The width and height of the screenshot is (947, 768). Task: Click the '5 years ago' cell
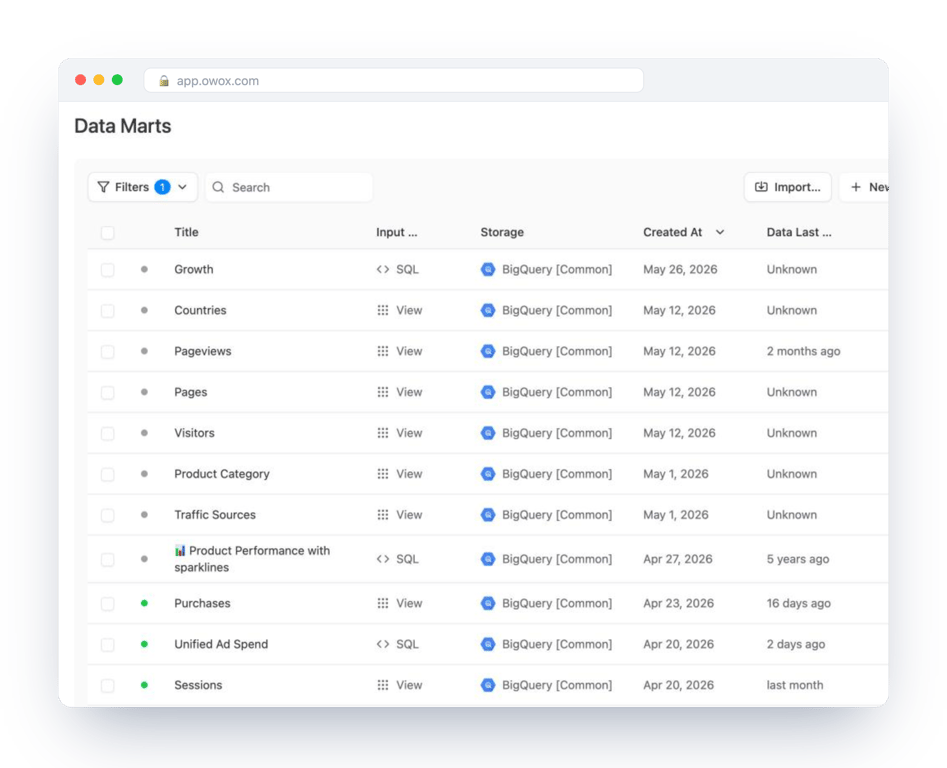tap(798, 559)
